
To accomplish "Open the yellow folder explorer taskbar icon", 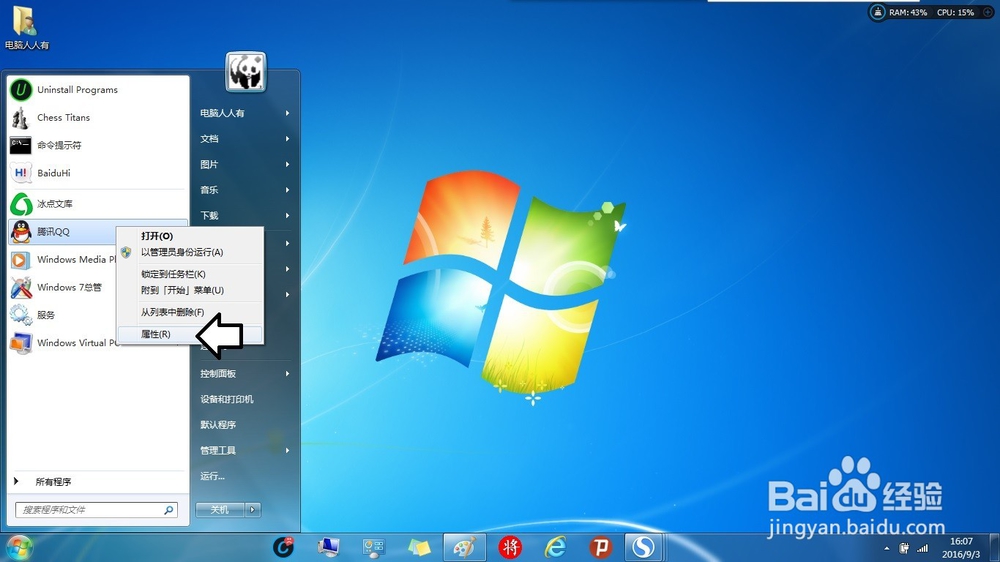I will [419, 548].
